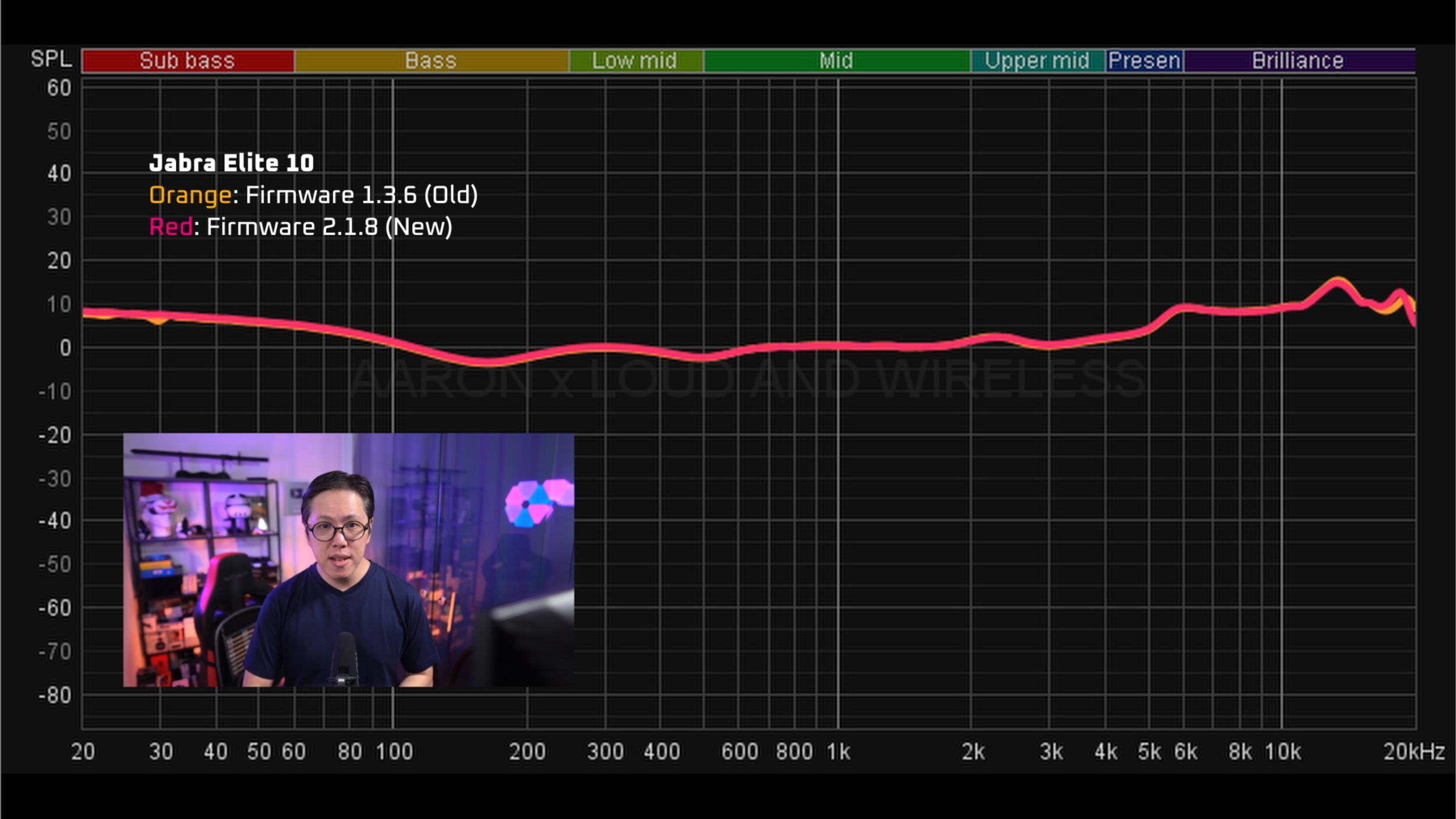Screen dimensions: 1456x819
Task: Click the 1k frequency axis label
Action: tap(839, 752)
